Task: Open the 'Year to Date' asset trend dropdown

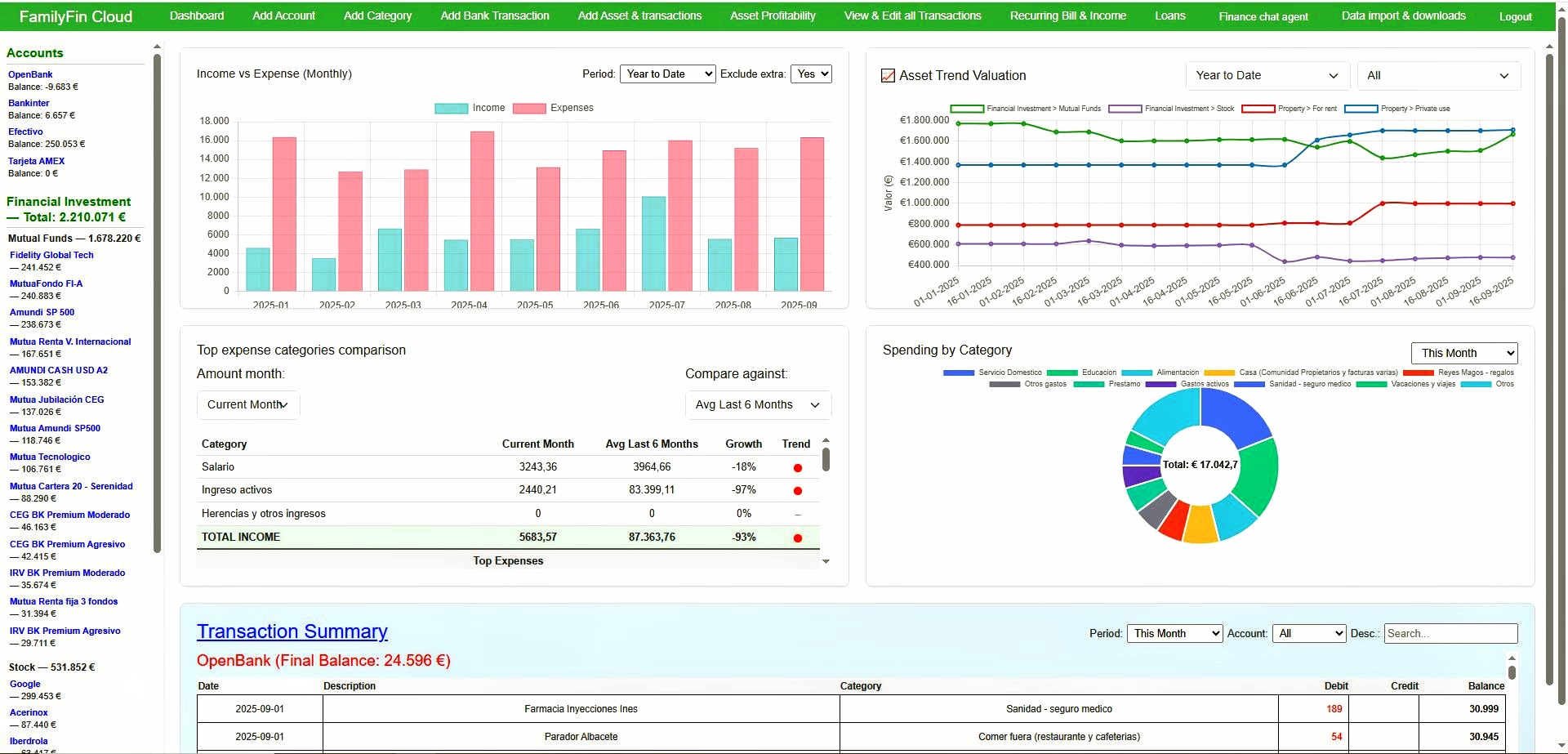Action: pos(1267,75)
